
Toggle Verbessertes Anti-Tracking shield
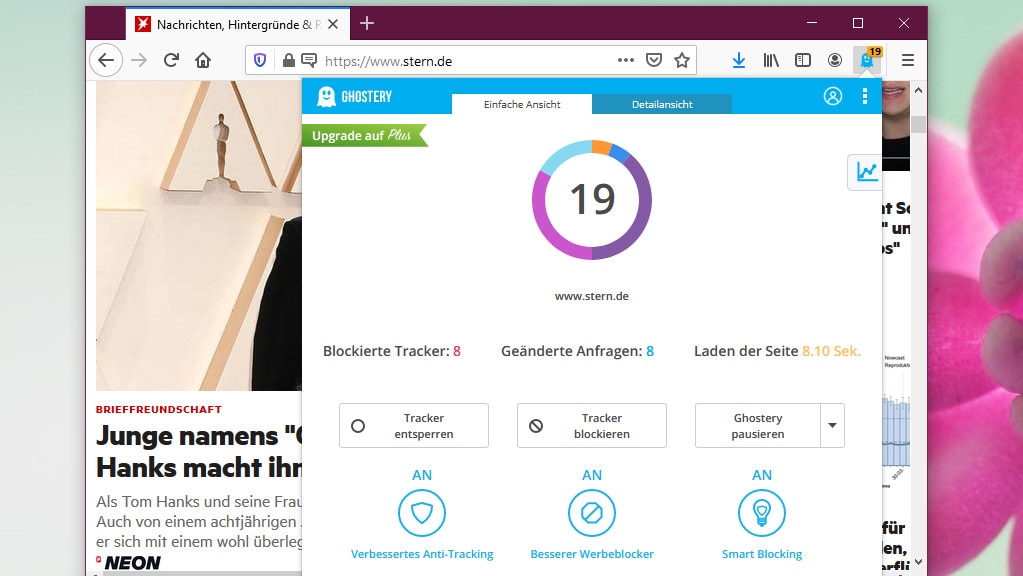coord(422,513)
